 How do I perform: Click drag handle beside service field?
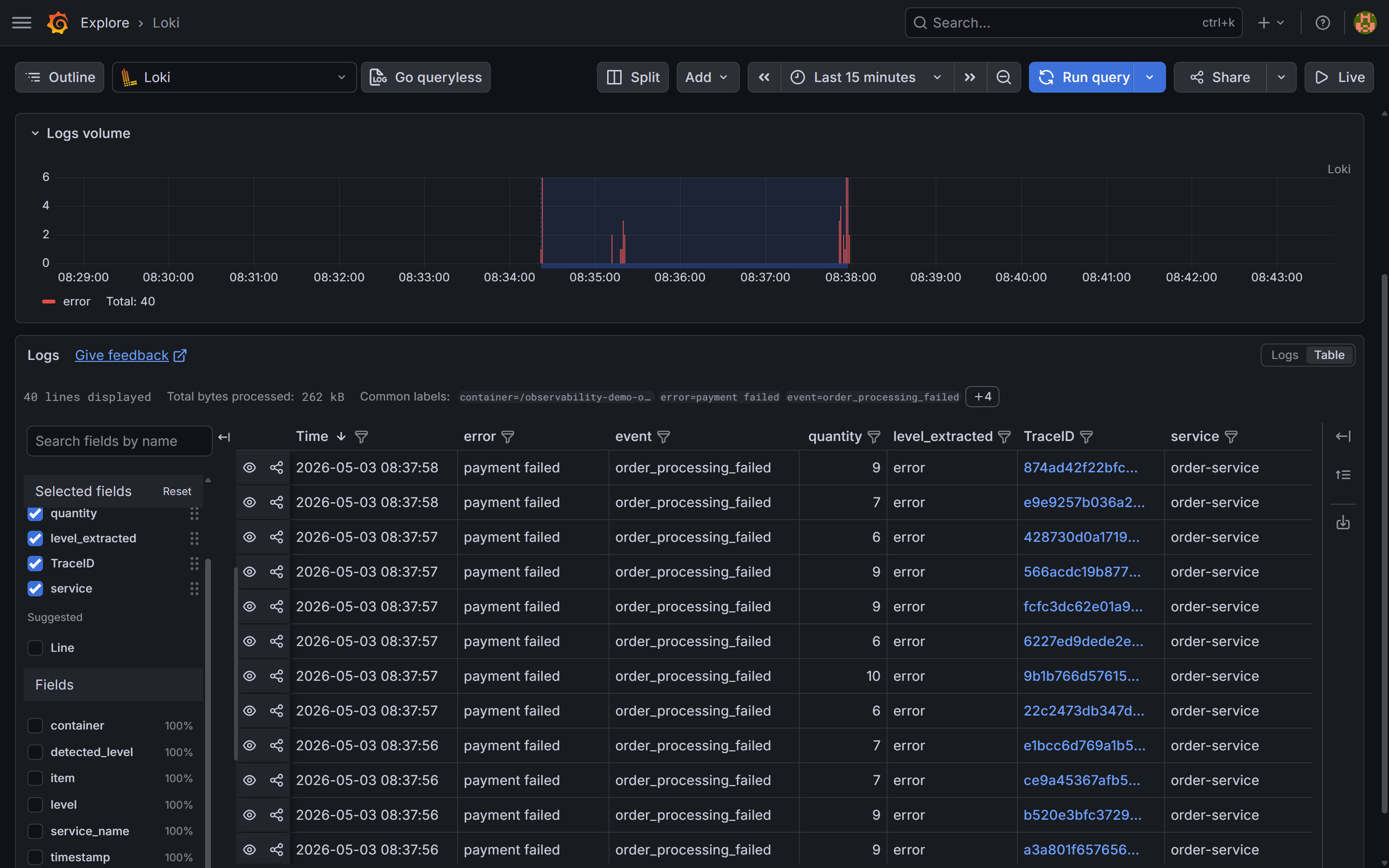194,589
